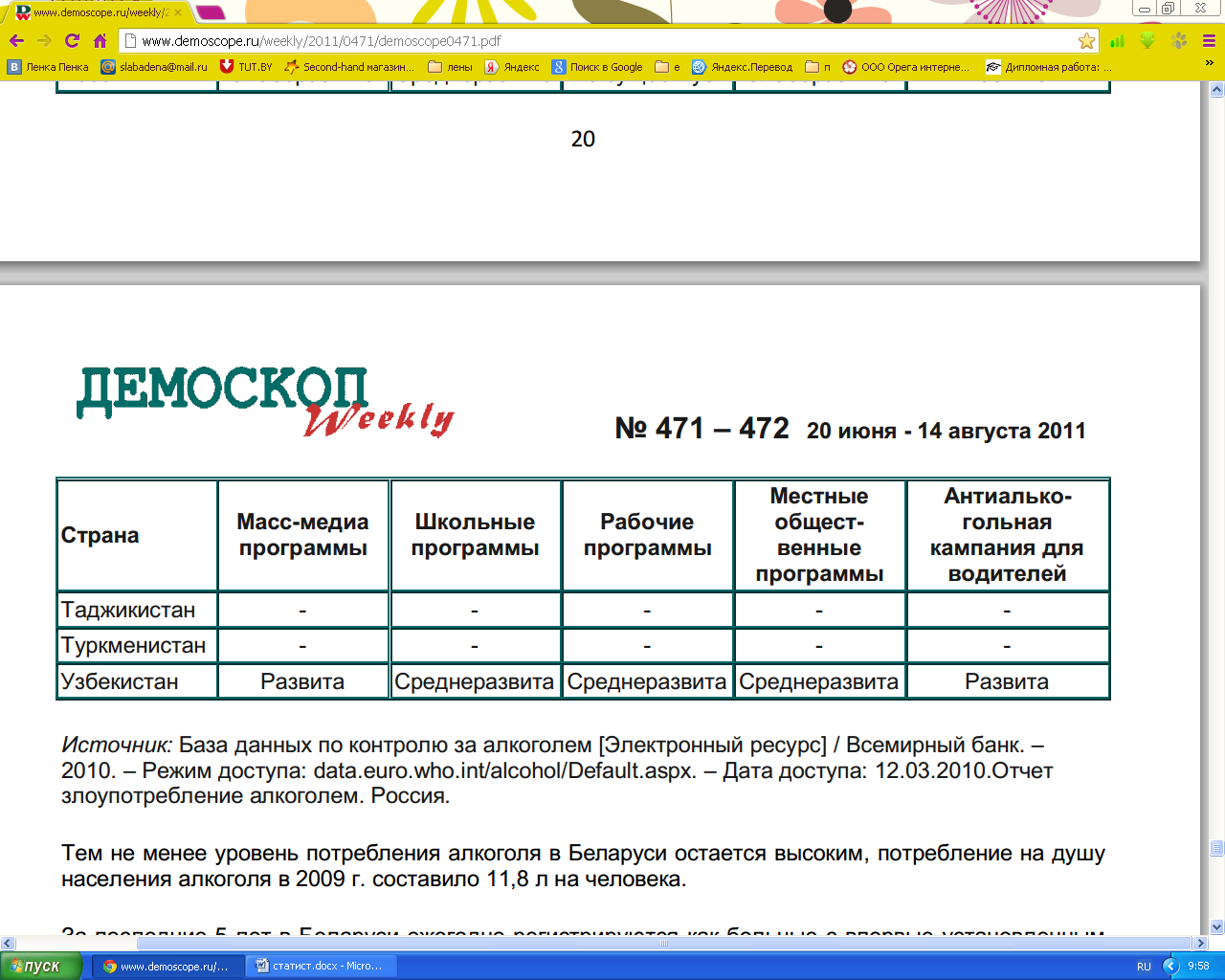1225x980 pixels.
Task: Click 'Развита' in Узбекистан's водителей campaign cell
Action: pos(1007,681)
